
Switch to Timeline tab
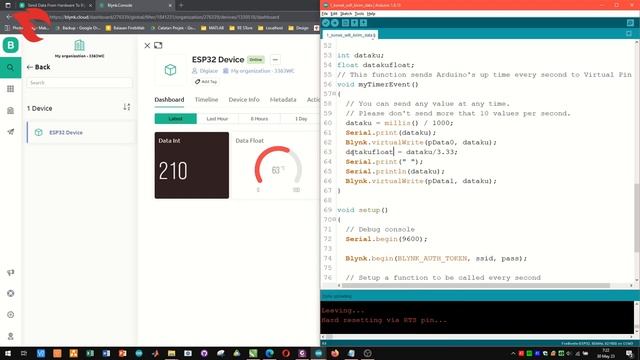[206, 100]
